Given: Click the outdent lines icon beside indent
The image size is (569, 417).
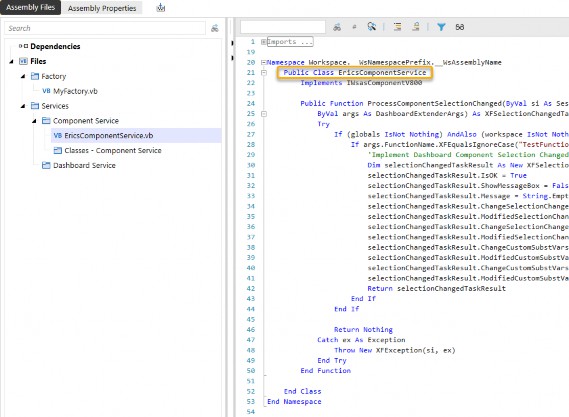Looking at the screenshot, I should pos(416,26).
